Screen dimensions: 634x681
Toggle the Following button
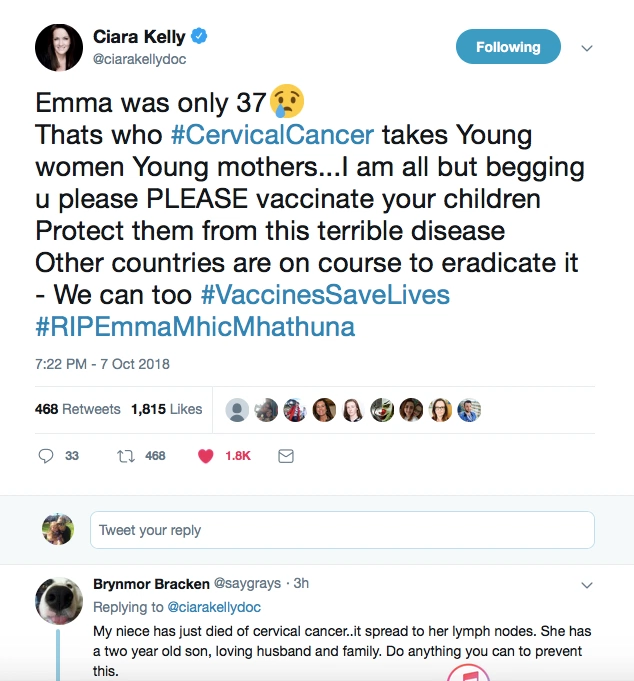pyautogui.click(x=508, y=47)
